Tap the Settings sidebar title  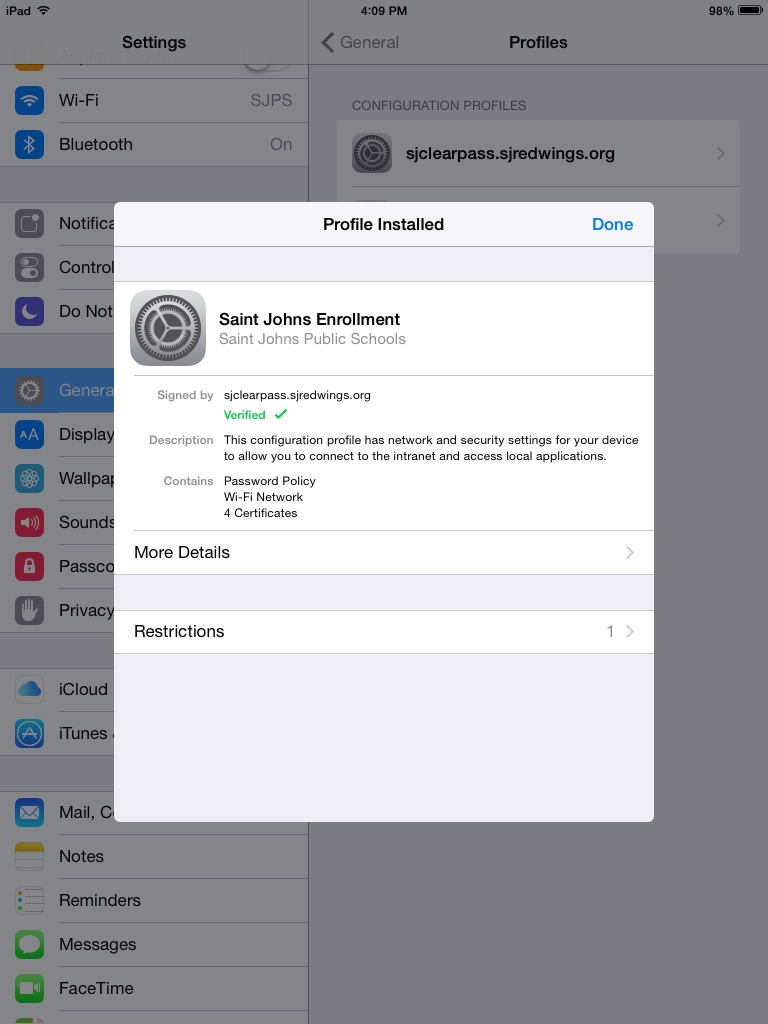pyautogui.click(x=154, y=42)
